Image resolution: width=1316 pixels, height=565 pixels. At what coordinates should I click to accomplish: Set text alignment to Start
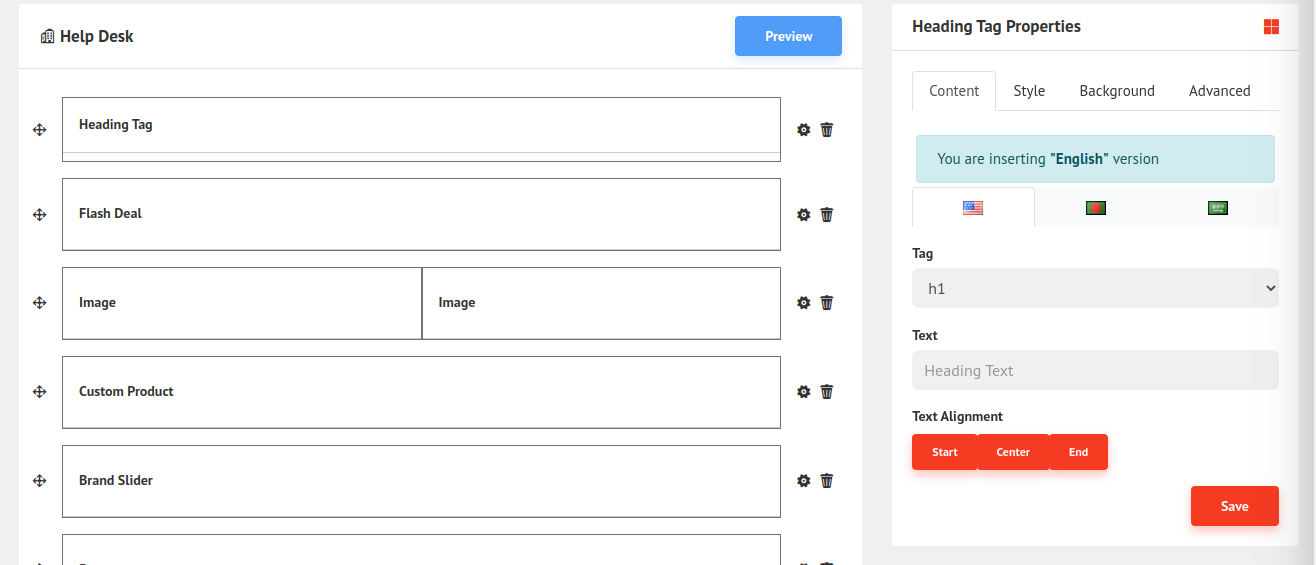point(944,452)
